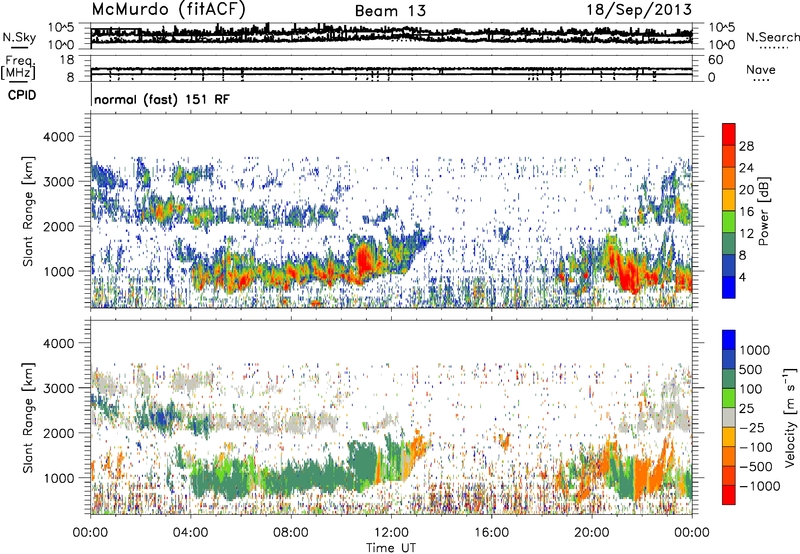Click the 1000 tick on Velocity colorbar
Viewport: 800px width, 554px height.
754,350
